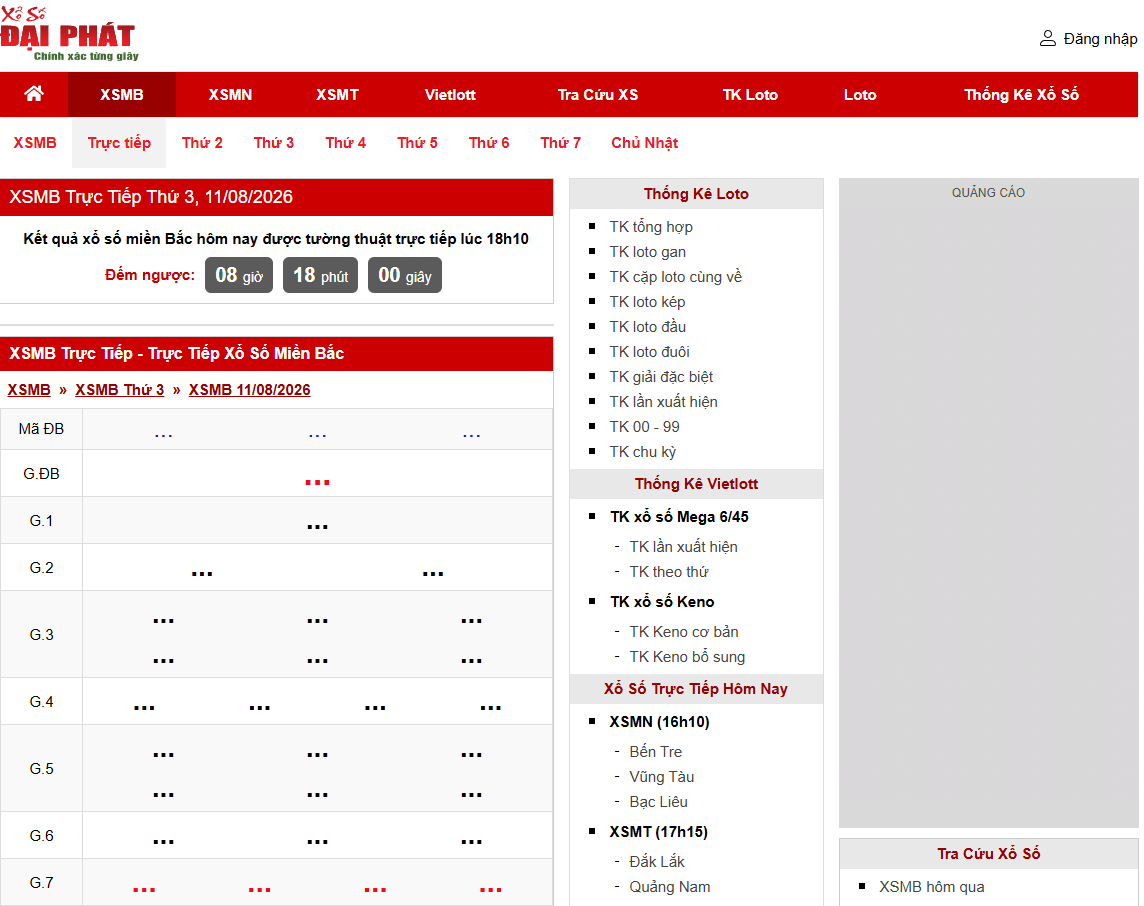Open TK loto đuôi link

pyautogui.click(x=649, y=352)
